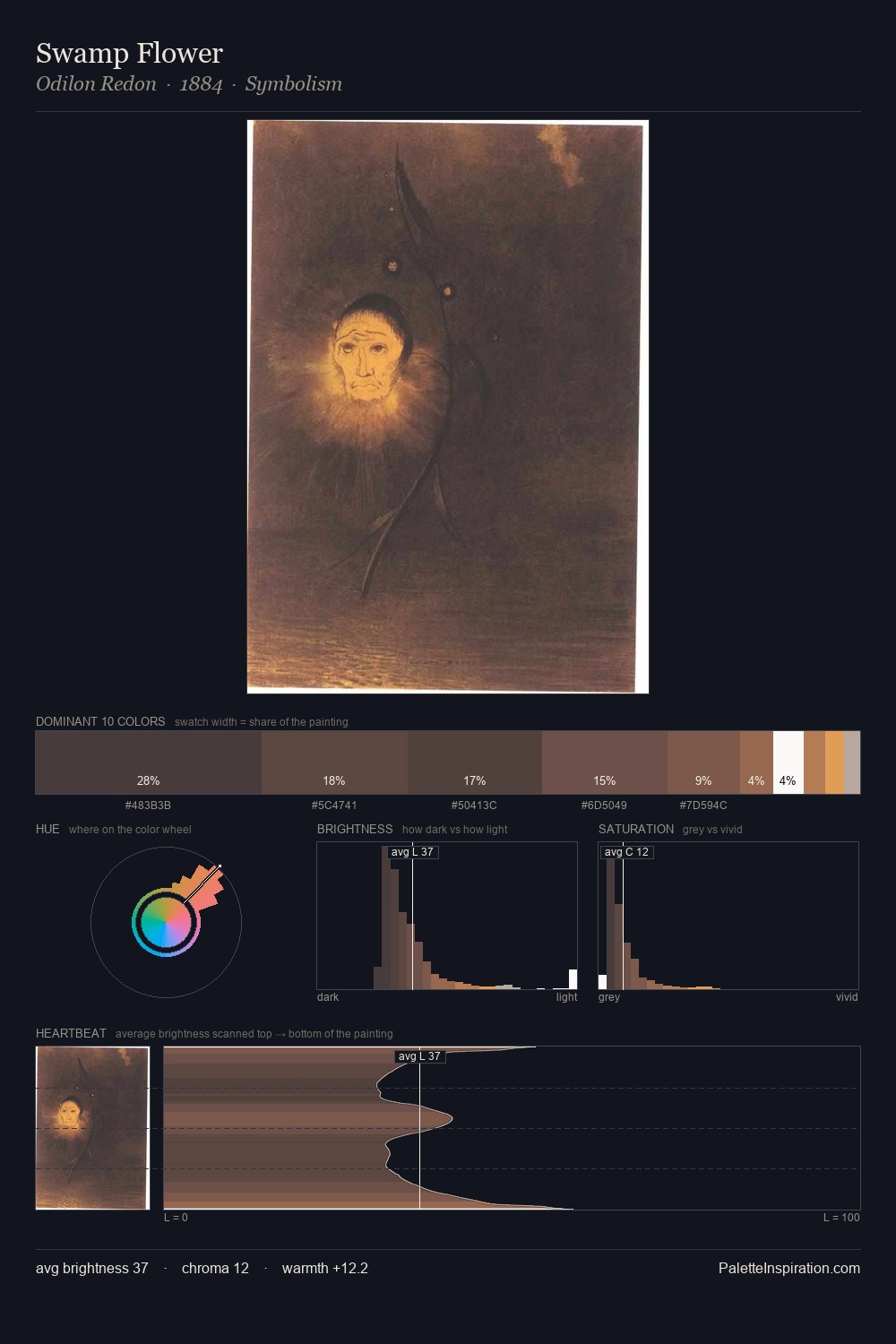Viewport: 896px width, 1344px height.
Task: Click the small painting thumbnail beside the heartbeat chart
Action: 92,1128
